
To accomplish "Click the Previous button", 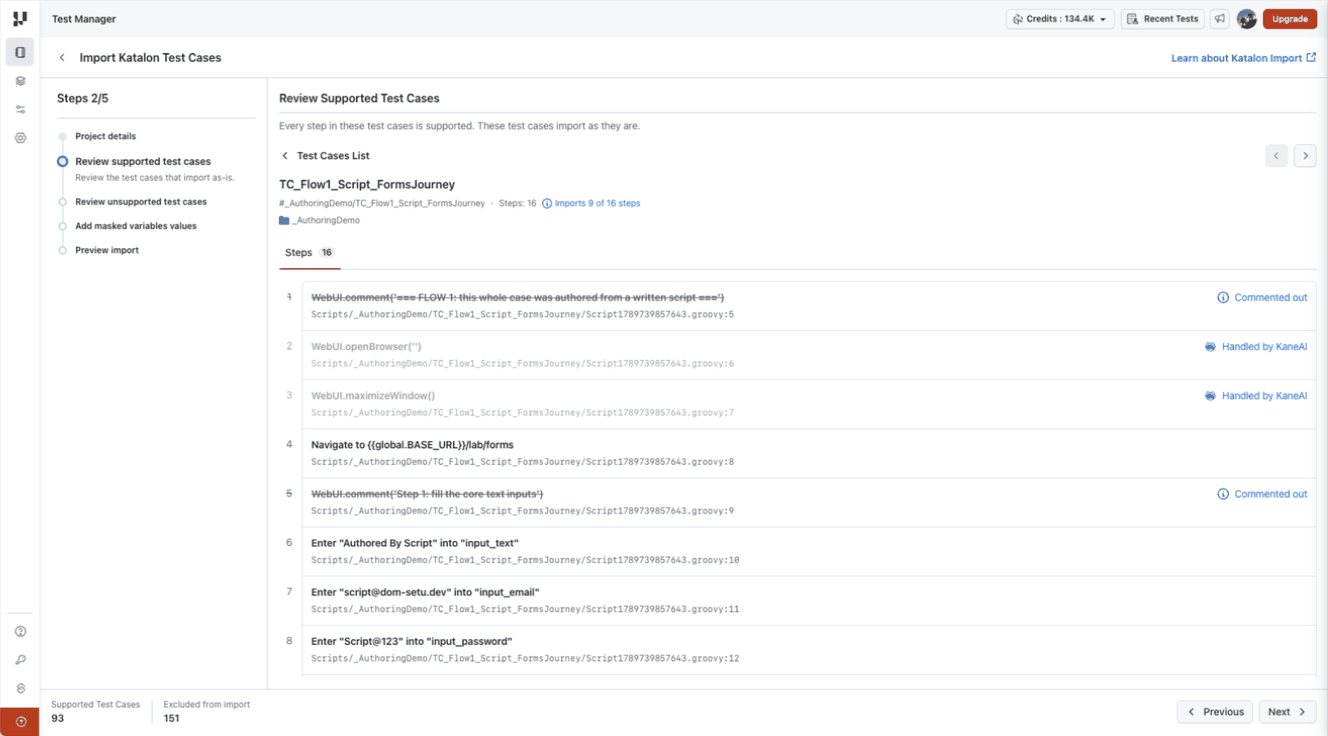I will click(x=1215, y=712).
